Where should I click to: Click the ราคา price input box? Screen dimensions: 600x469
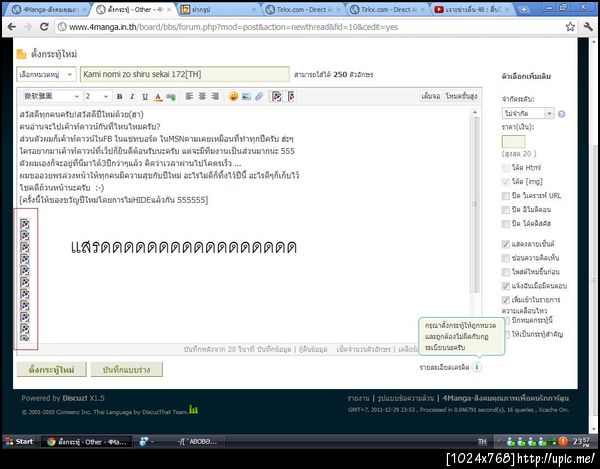coord(513,142)
